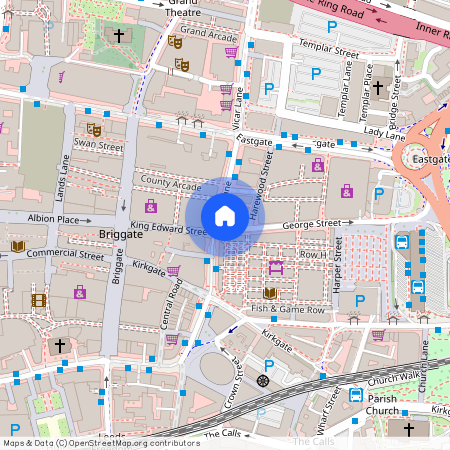This screenshot has width=450, height=450.
Task: Select the market stall icon by Row H
Action: pyautogui.click(x=276, y=268)
